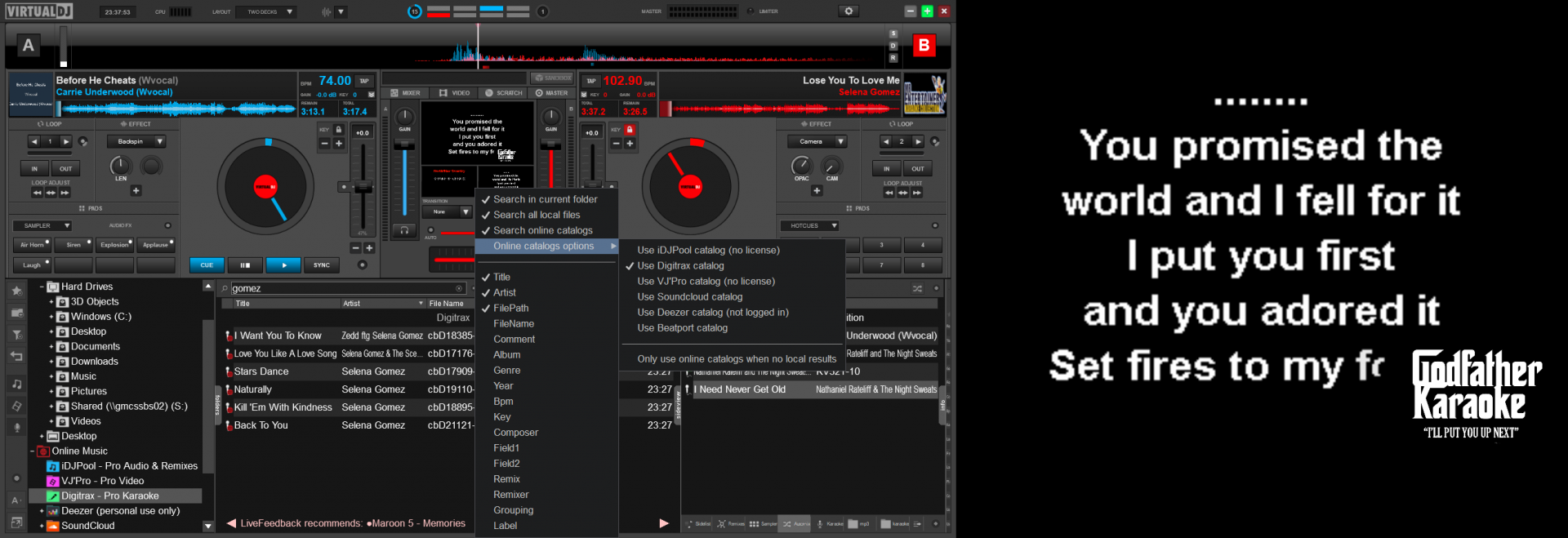The image size is (1568, 538).
Task: Click loop back arrow on deck A
Action: pos(34,141)
